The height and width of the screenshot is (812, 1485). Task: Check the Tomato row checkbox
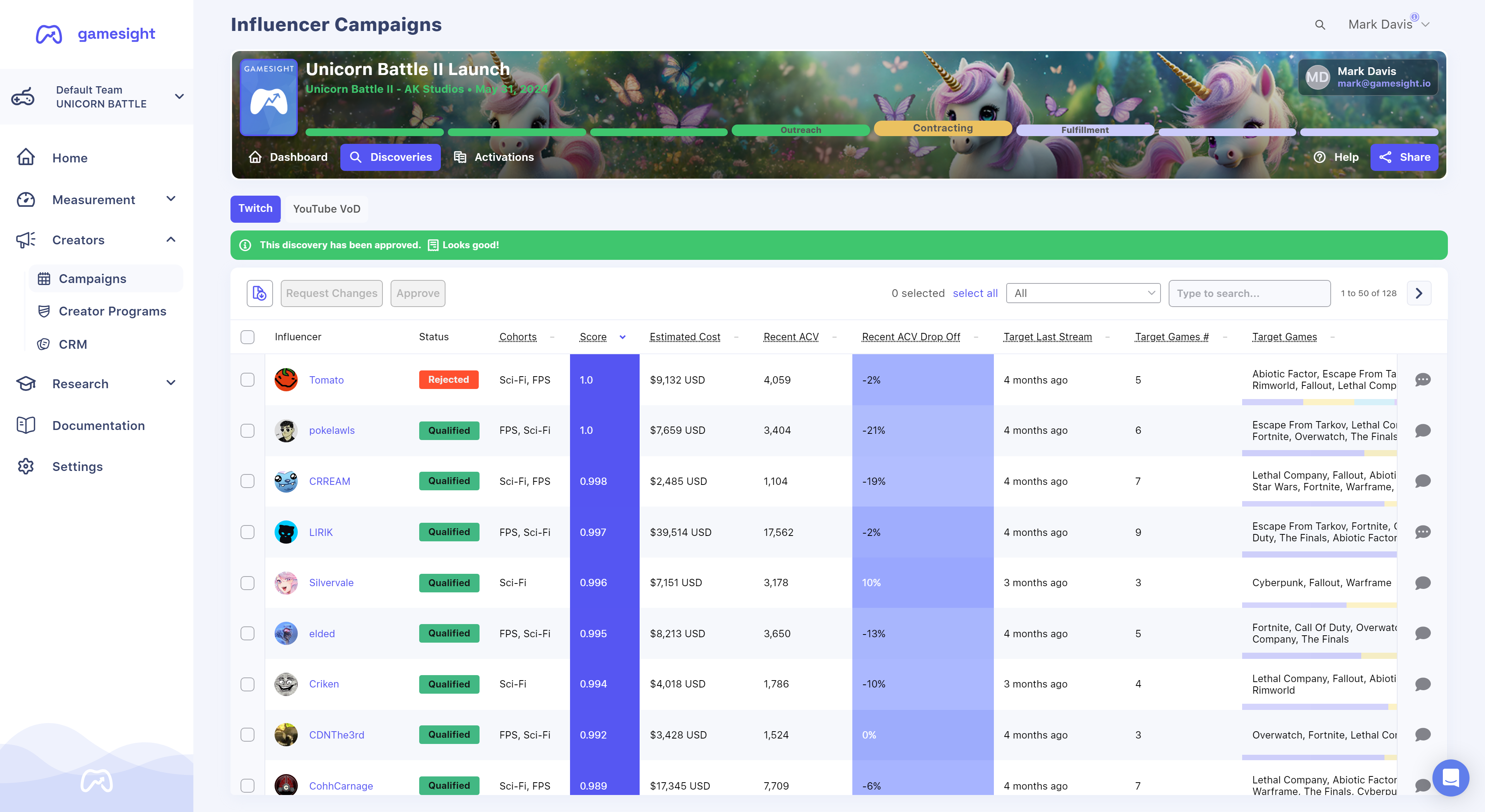click(247, 380)
